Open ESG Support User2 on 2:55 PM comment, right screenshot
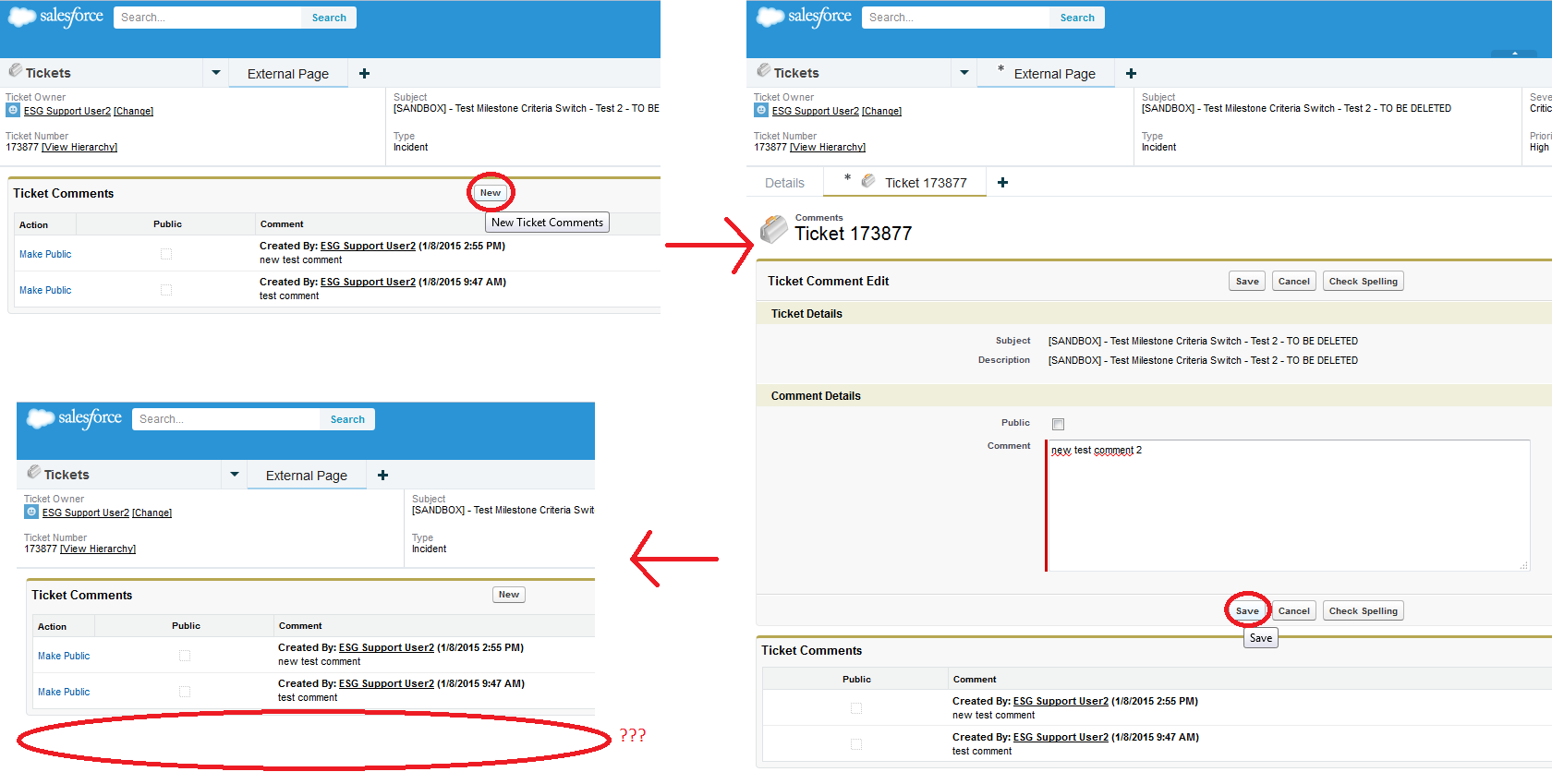The image size is (1552, 784). tap(1061, 701)
